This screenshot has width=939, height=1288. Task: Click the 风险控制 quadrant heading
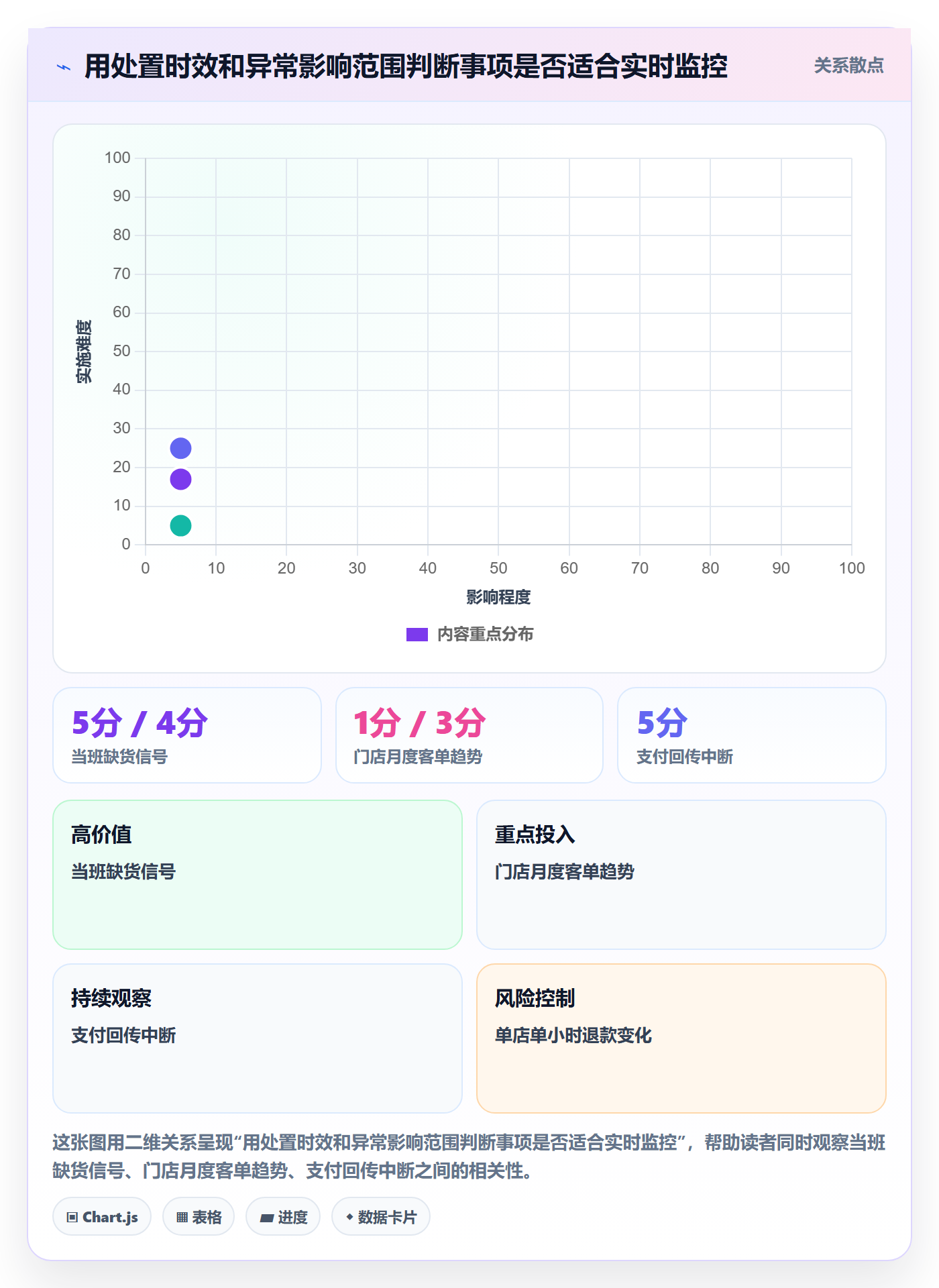click(535, 998)
